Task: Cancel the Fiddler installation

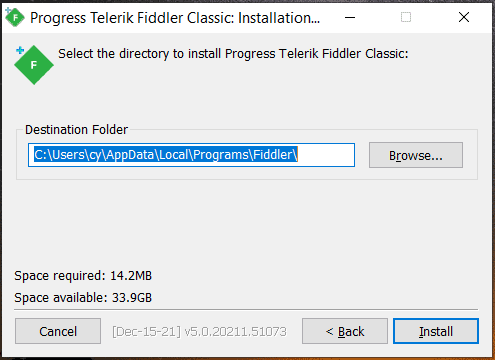Action: coord(58,331)
